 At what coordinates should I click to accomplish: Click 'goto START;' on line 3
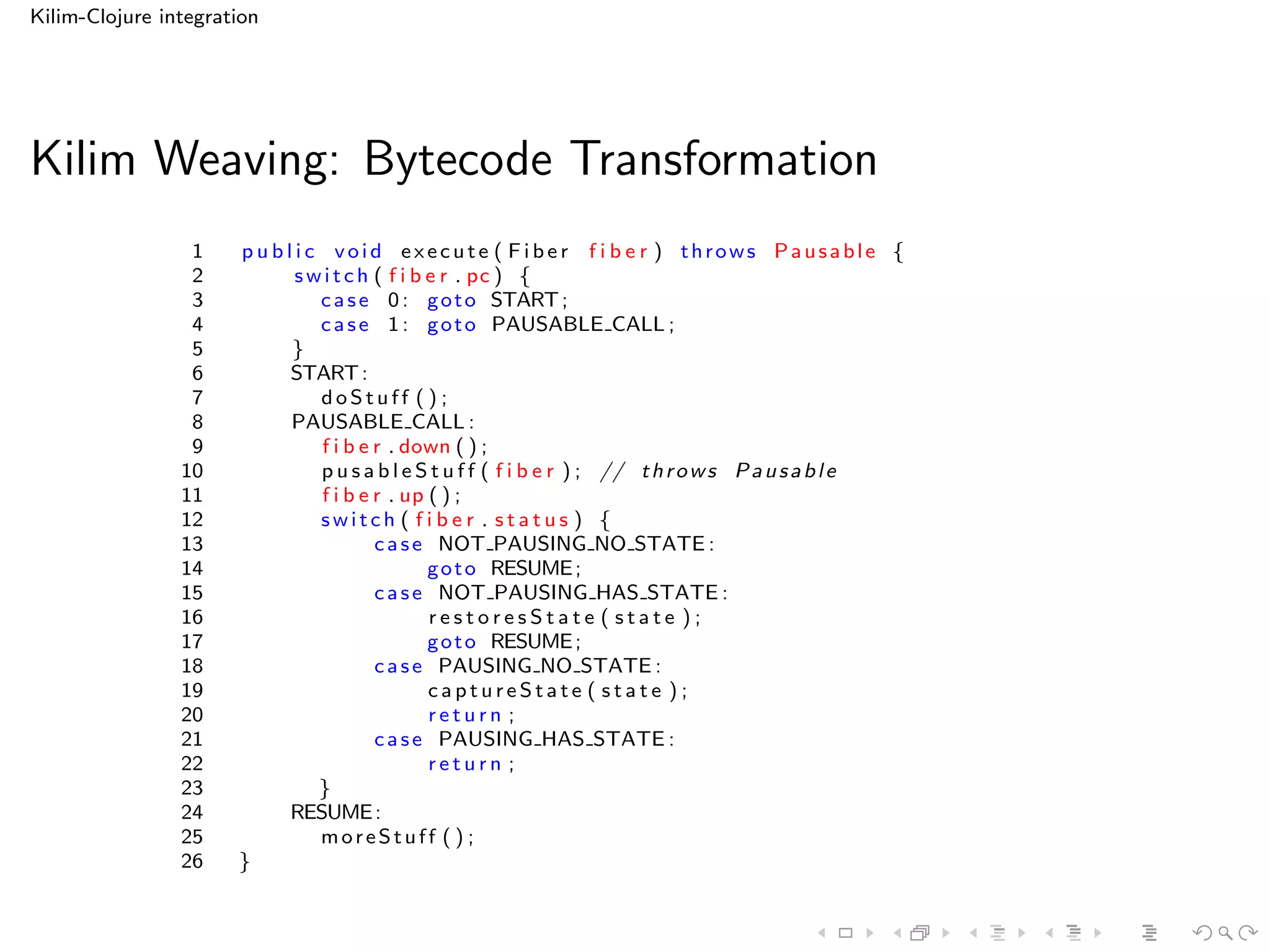(497, 301)
